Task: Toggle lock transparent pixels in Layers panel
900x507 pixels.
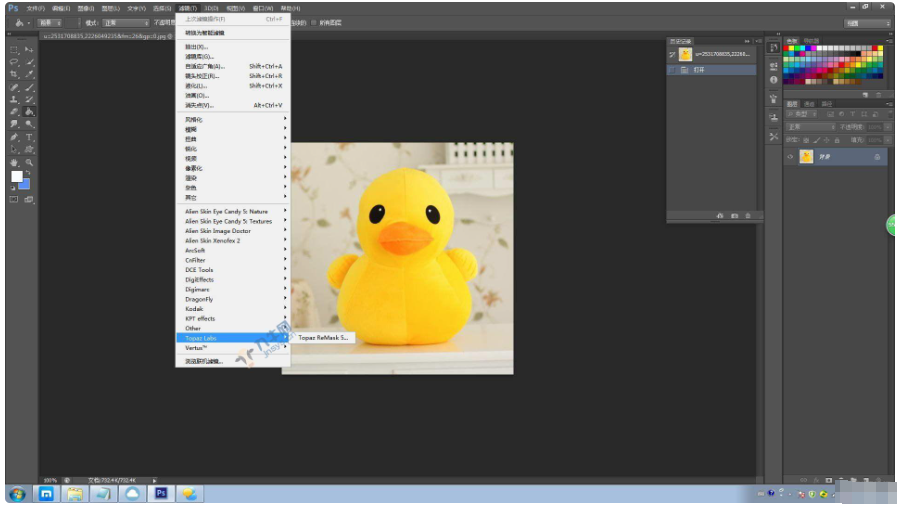Action: tap(806, 139)
